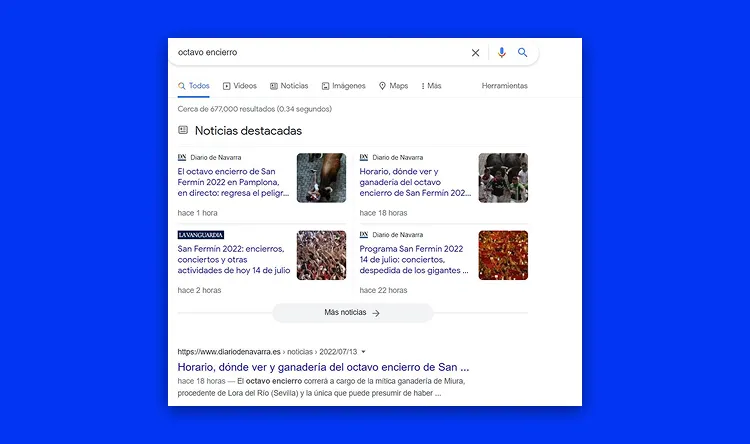Open the Todos tab
The width and height of the screenshot is (750, 444).
coord(194,86)
